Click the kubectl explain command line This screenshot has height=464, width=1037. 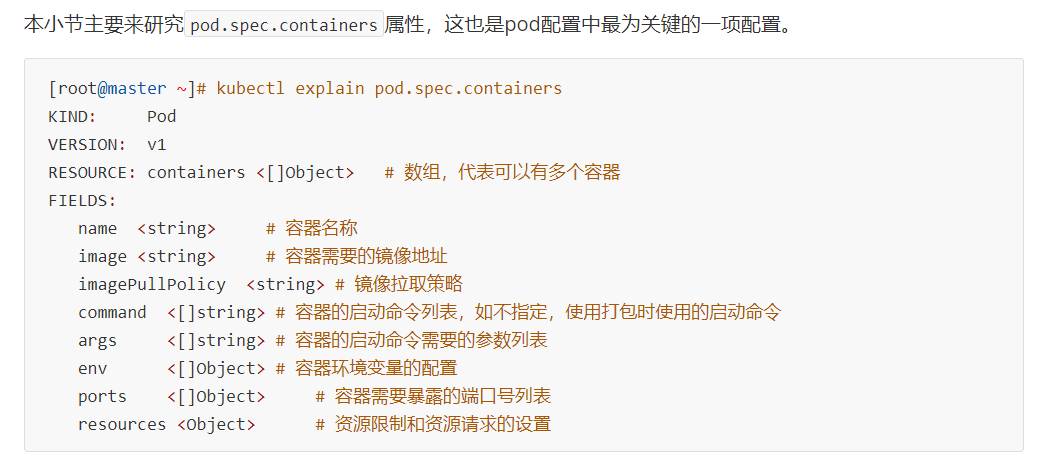coord(305,89)
